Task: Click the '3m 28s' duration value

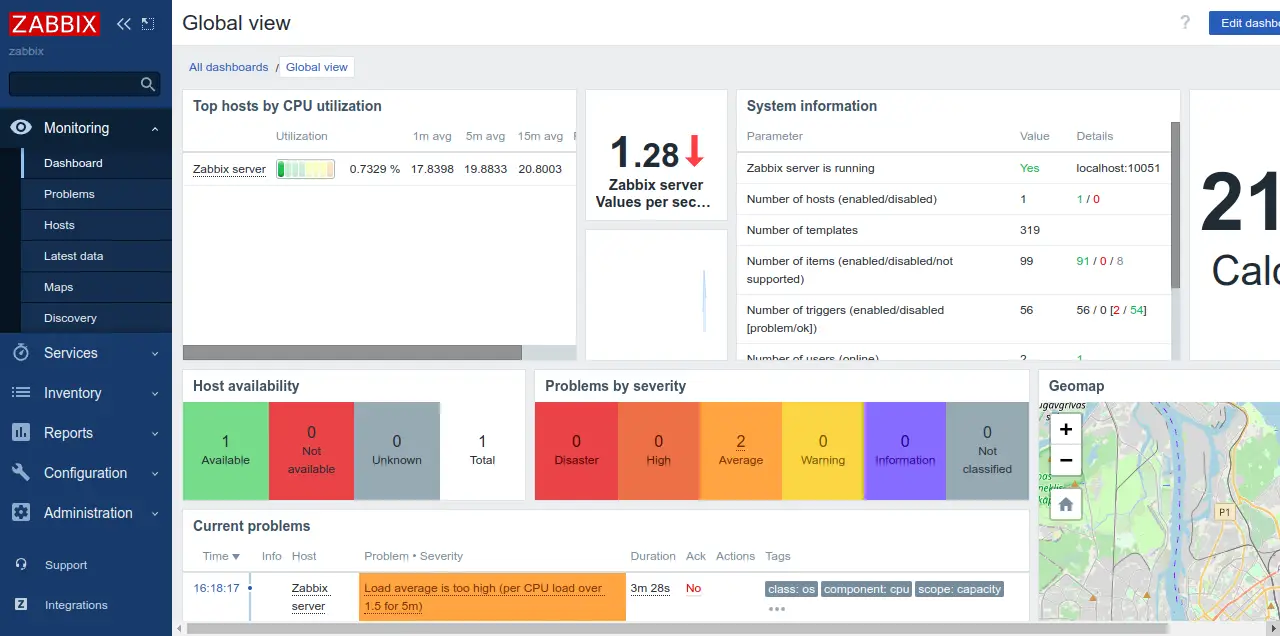Action: click(x=650, y=588)
